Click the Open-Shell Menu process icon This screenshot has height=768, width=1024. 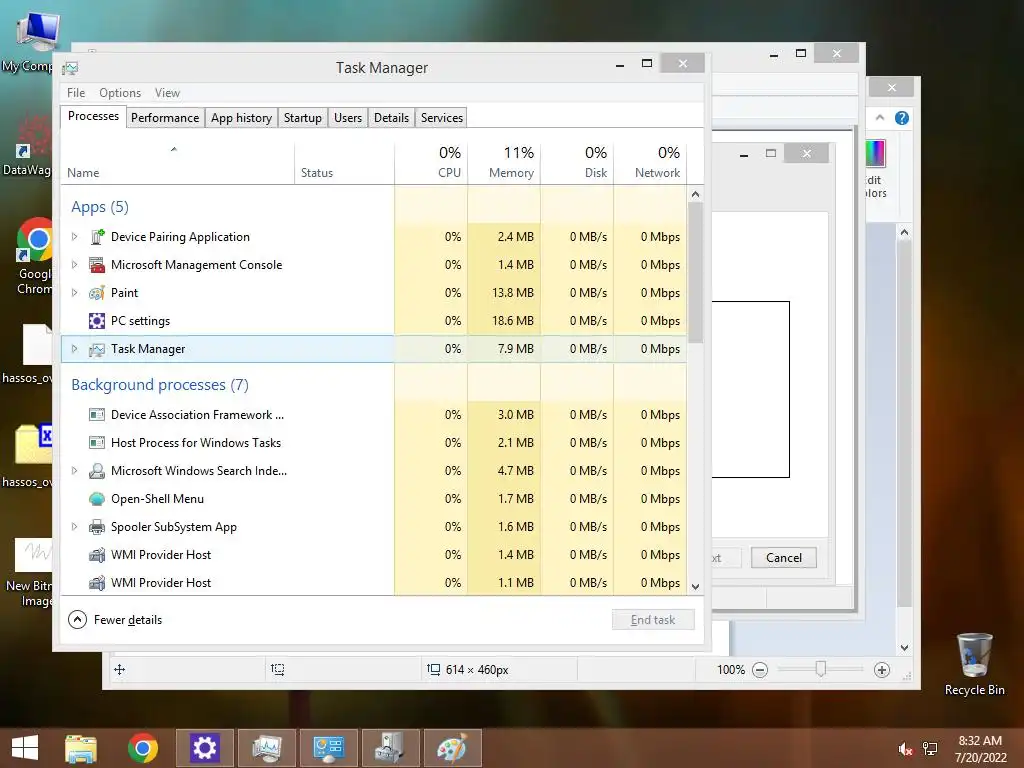pyautogui.click(x=97, y=499)
